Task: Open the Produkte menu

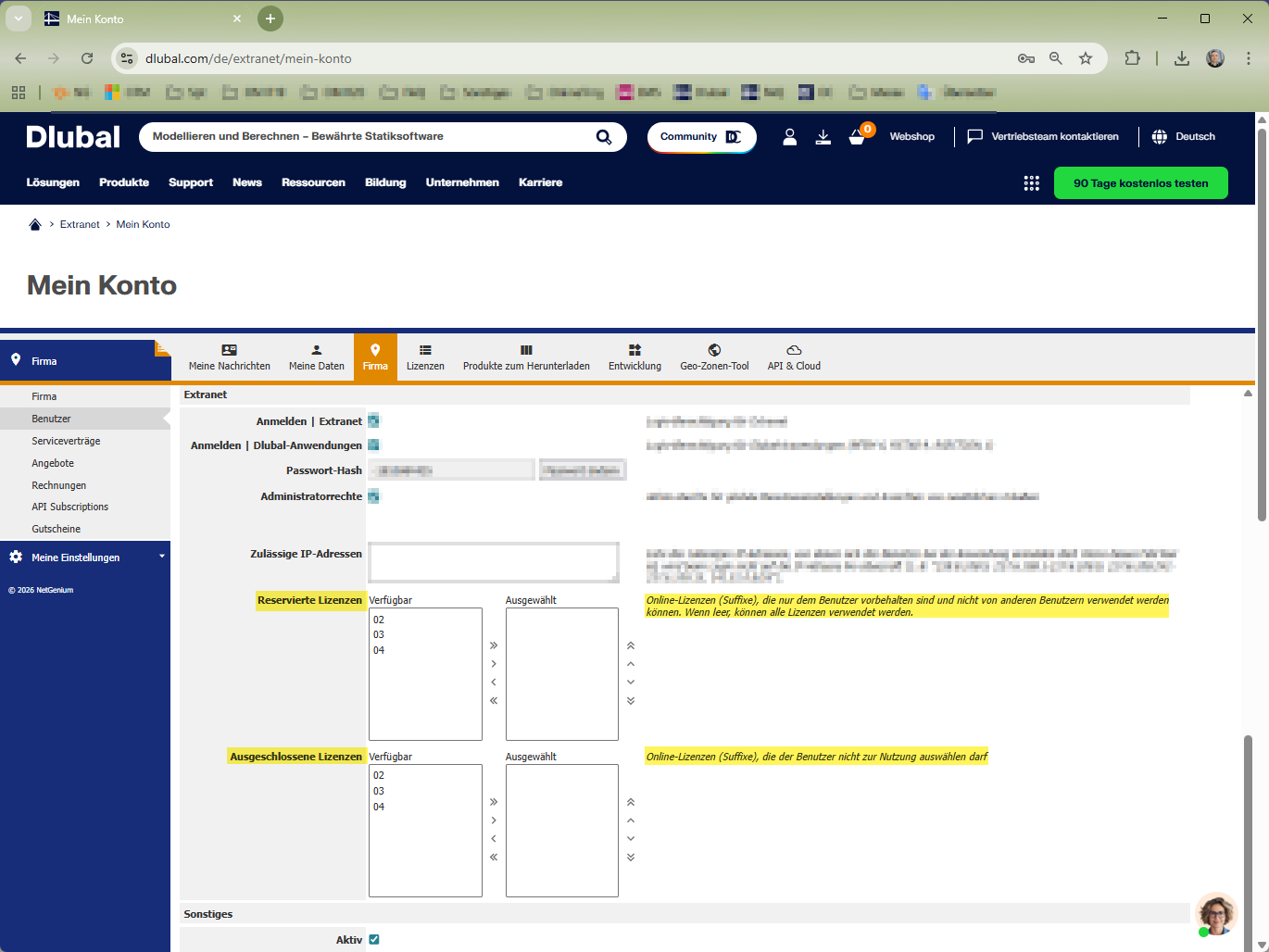Action: click(x=124, y=183)
